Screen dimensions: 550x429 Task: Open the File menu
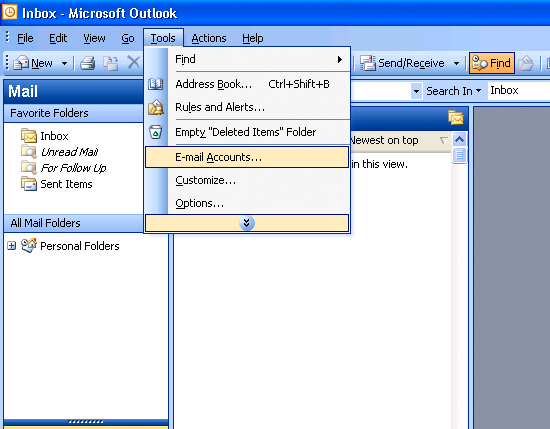click(25, 38)
